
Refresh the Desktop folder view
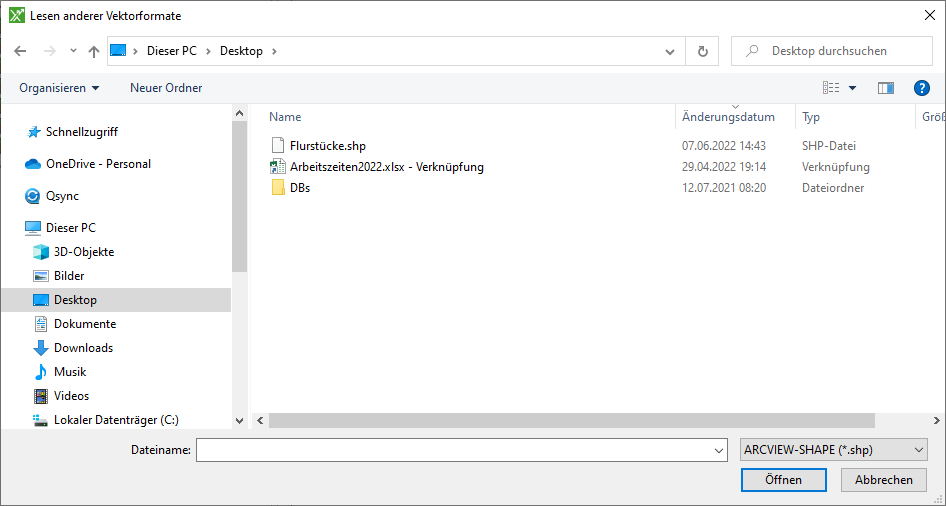click(x=702, y=51)
